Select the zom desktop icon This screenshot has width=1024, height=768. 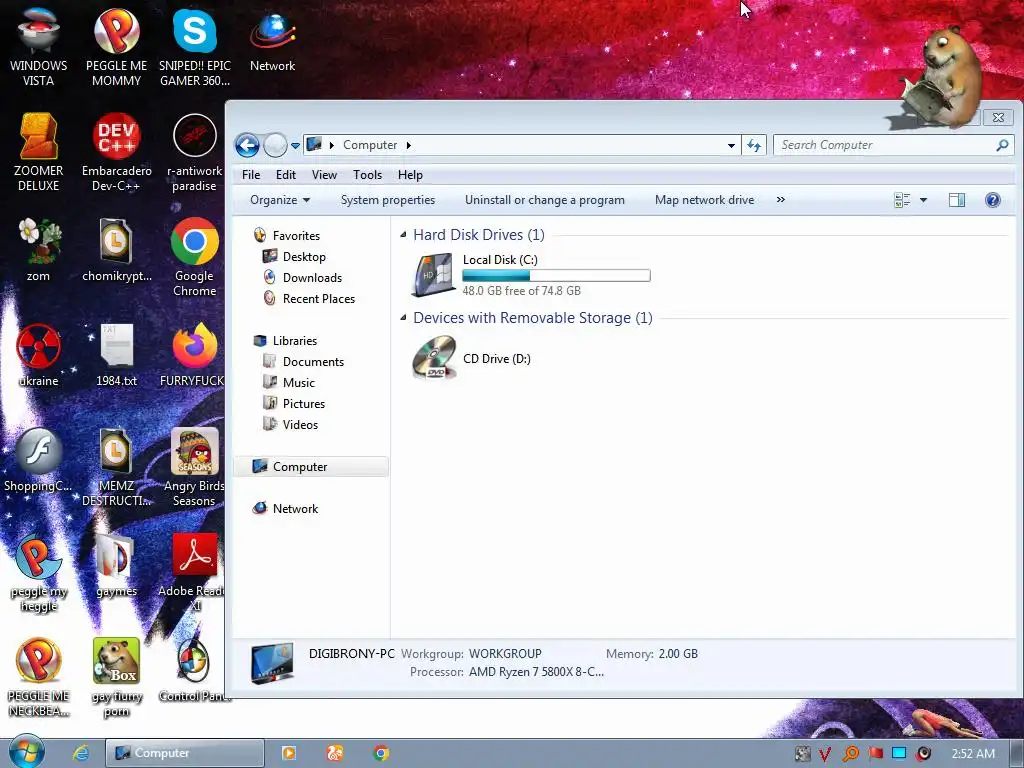38,249
